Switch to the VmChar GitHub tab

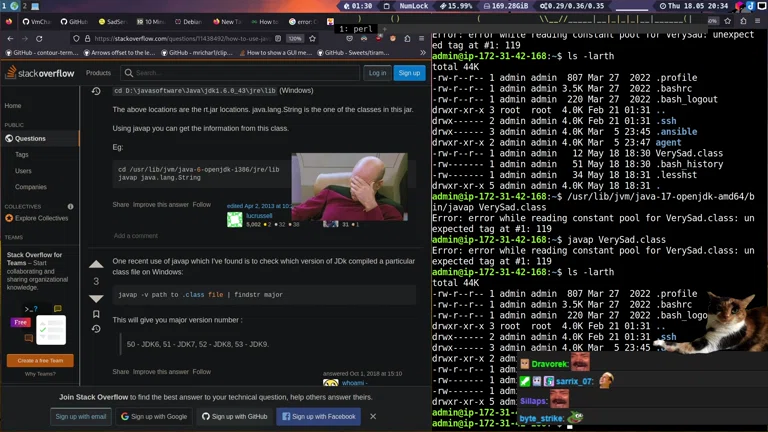(x=37, y=22)
